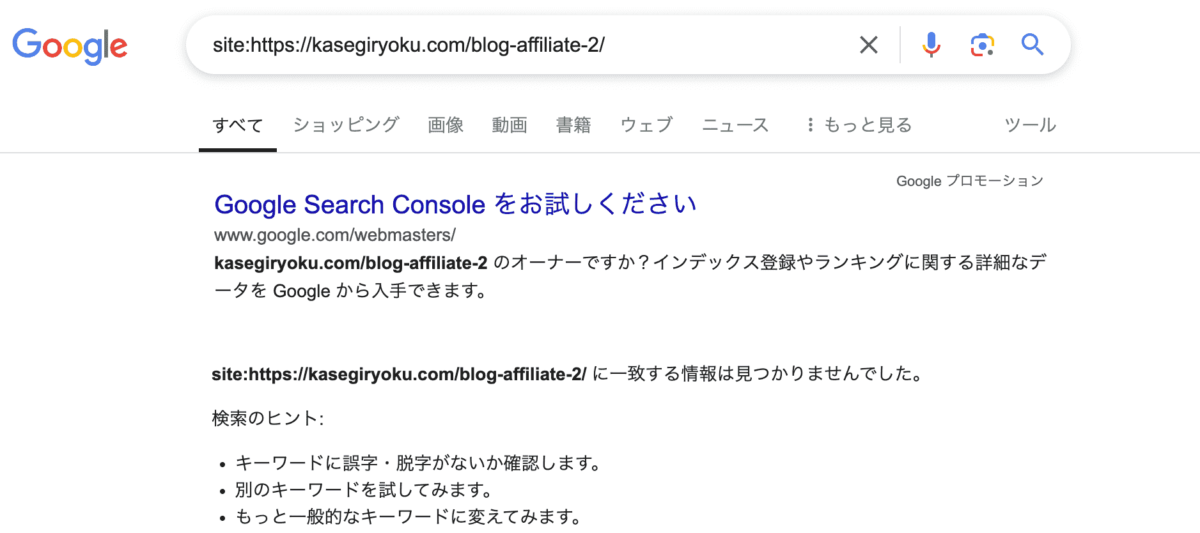Viewport: 1200px width, 533px height.
Task: Open the ツール search options
Action: point(1030,125)
